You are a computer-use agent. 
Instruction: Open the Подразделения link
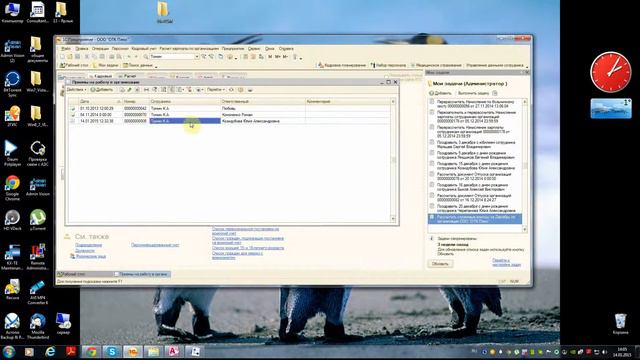(89, 245)
